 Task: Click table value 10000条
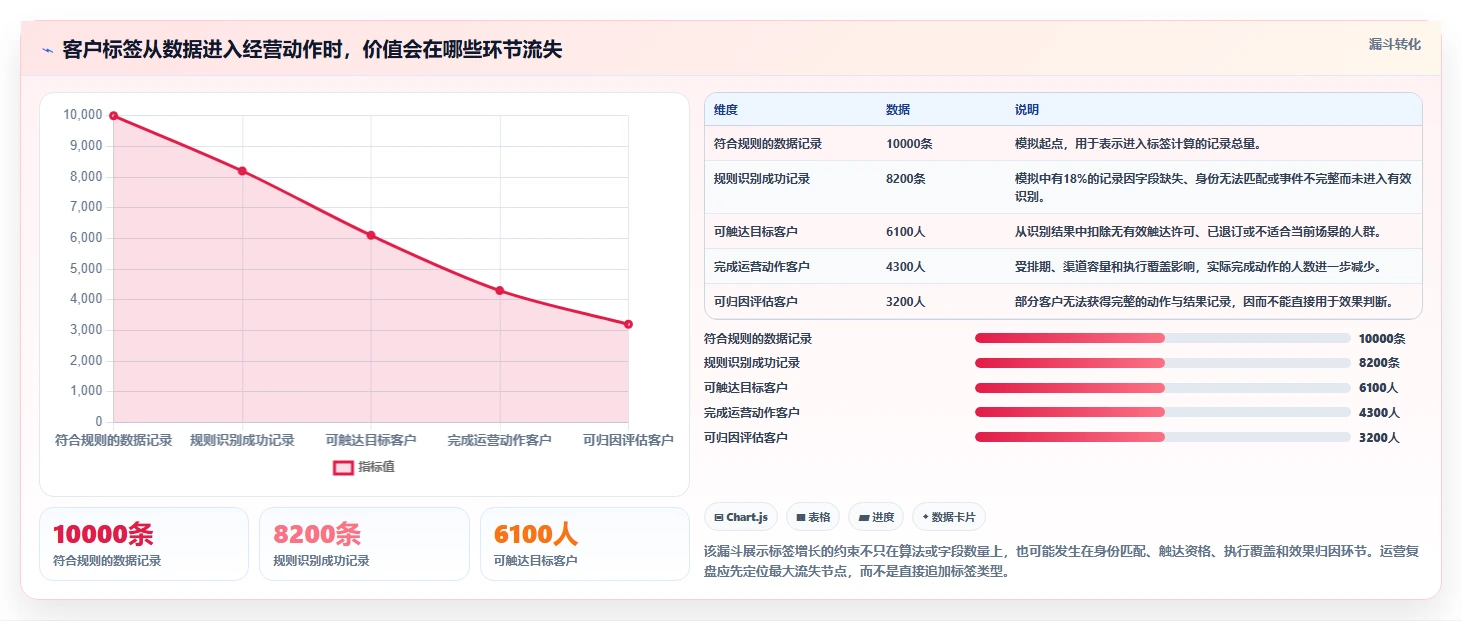[x=909, y=144]
